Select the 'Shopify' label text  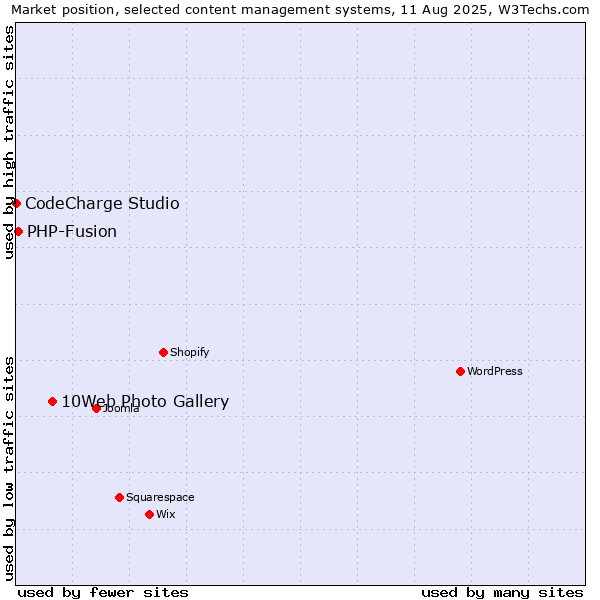pos(189,352)
